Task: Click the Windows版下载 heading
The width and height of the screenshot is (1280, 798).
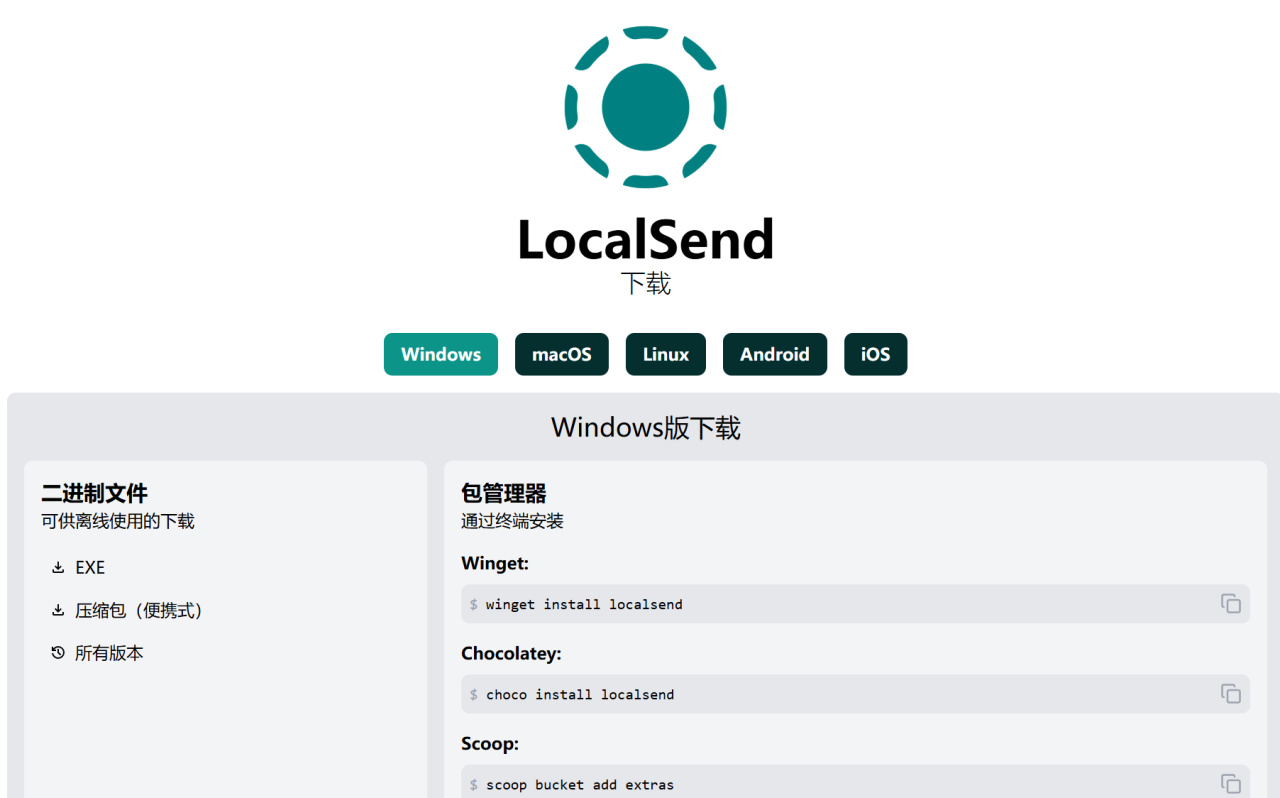Action: (646, 428)
